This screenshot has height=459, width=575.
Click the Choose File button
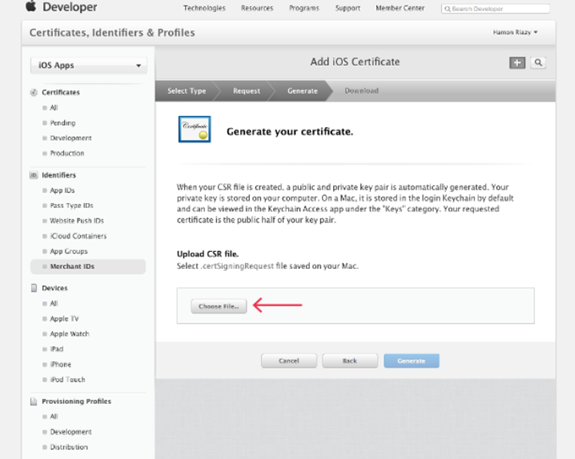[x=219, y=306]
